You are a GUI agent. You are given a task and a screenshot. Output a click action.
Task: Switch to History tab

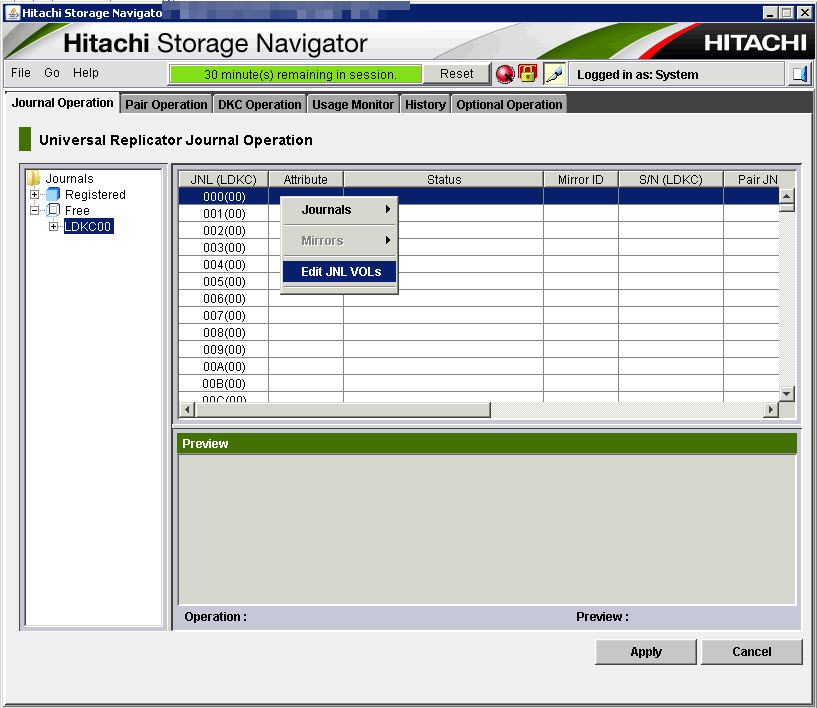click(425, 104)
